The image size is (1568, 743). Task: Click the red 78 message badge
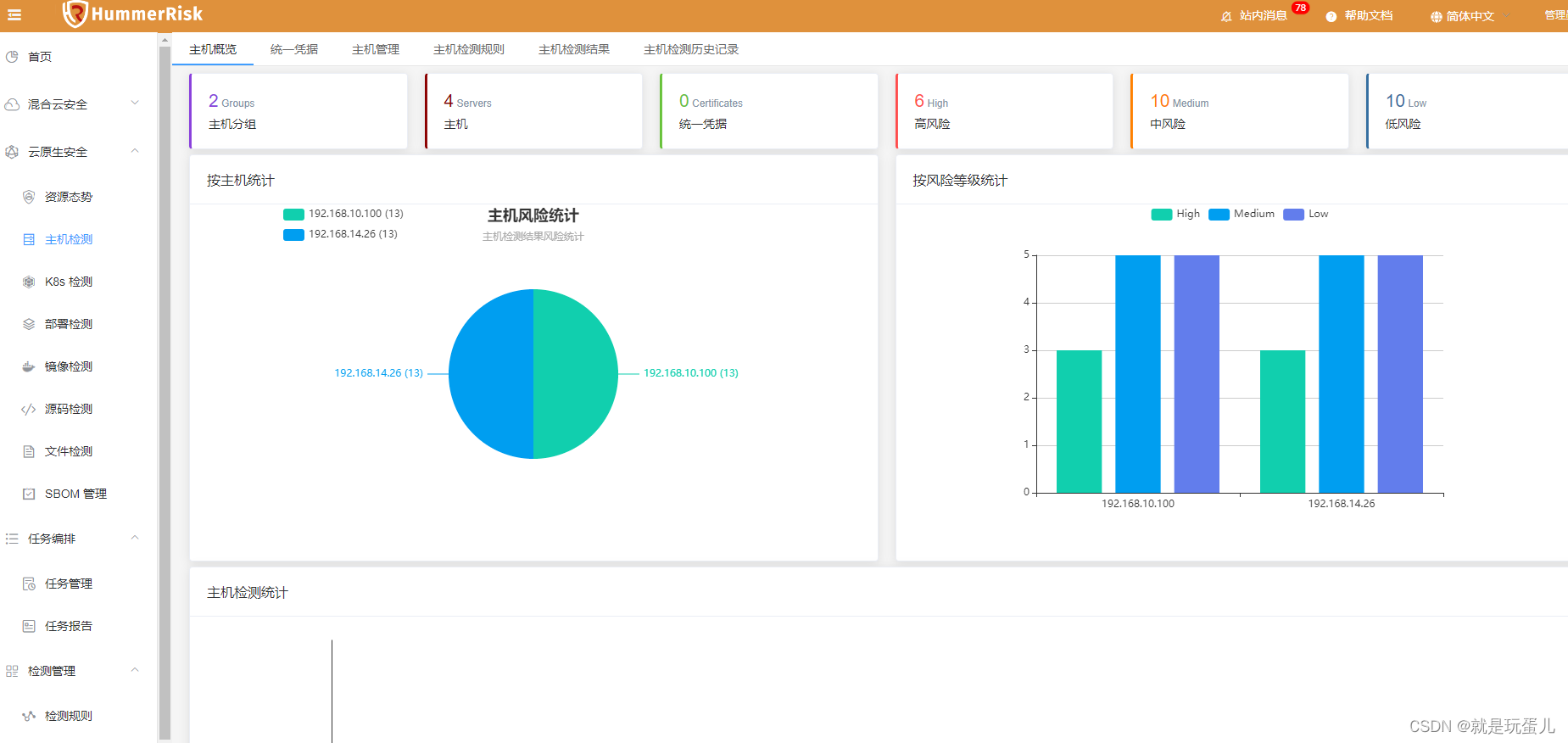coord(1300,8)
